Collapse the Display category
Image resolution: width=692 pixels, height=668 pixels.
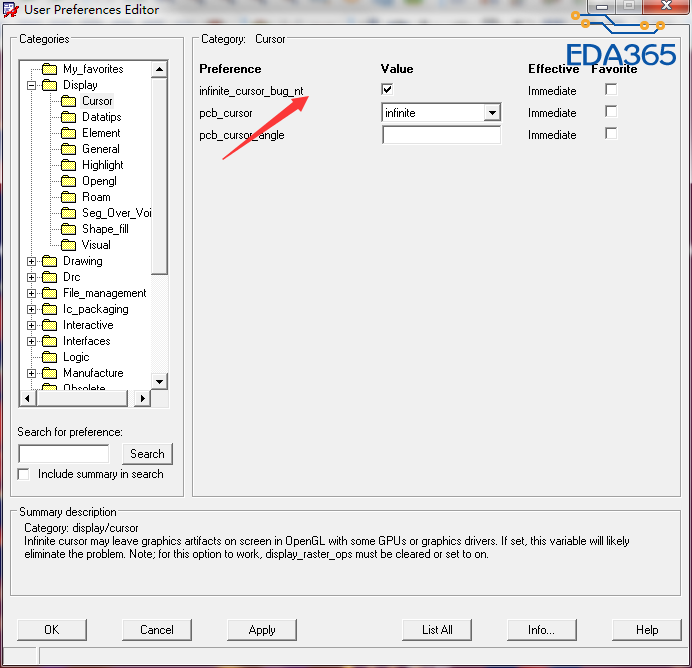[31, 85]
